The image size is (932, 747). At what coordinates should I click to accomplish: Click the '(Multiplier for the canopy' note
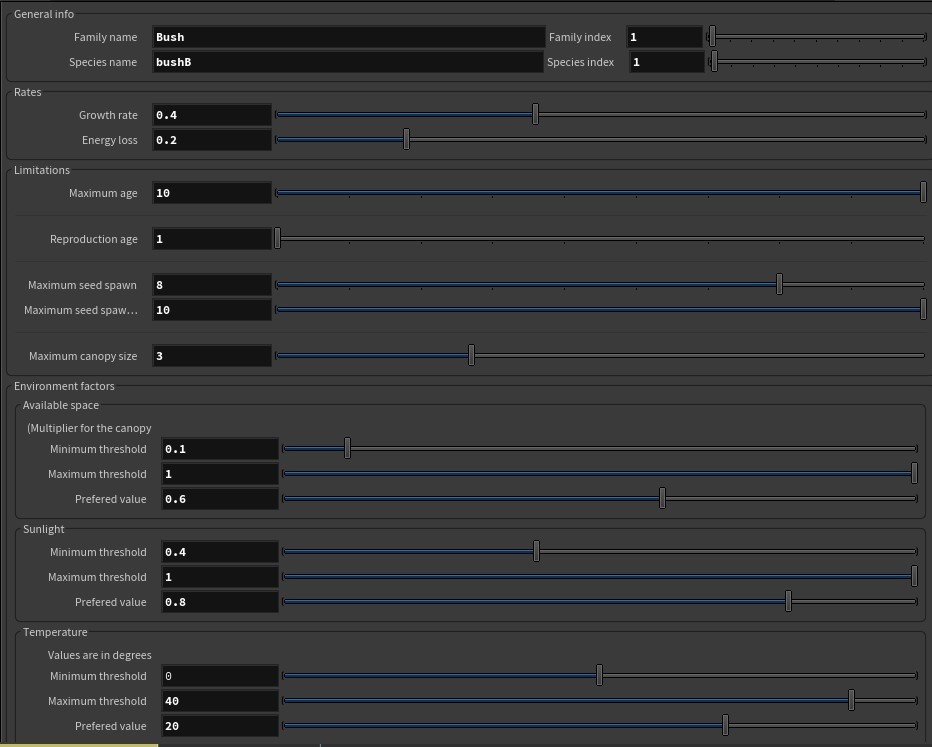(x=89, y=428)
